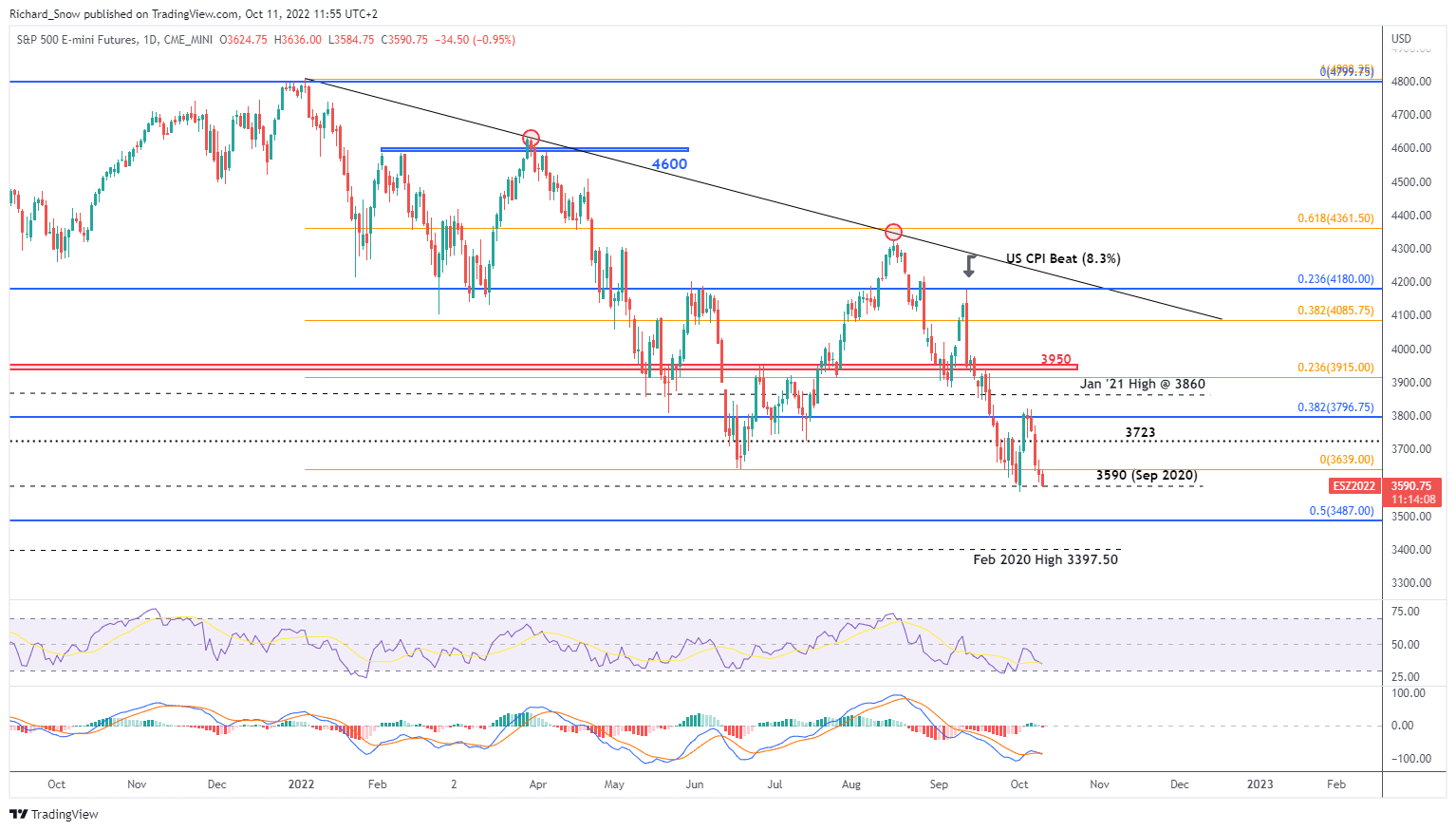1456x831 pixels.
Task: Click the current price tag 3590.75 beside ESZ2022
Action: pos(1410,485)
